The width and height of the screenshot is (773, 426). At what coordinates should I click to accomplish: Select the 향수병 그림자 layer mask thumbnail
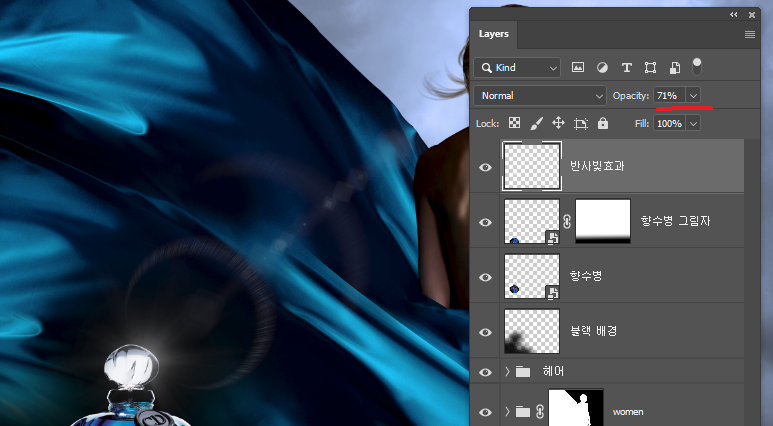click(603, 221)
